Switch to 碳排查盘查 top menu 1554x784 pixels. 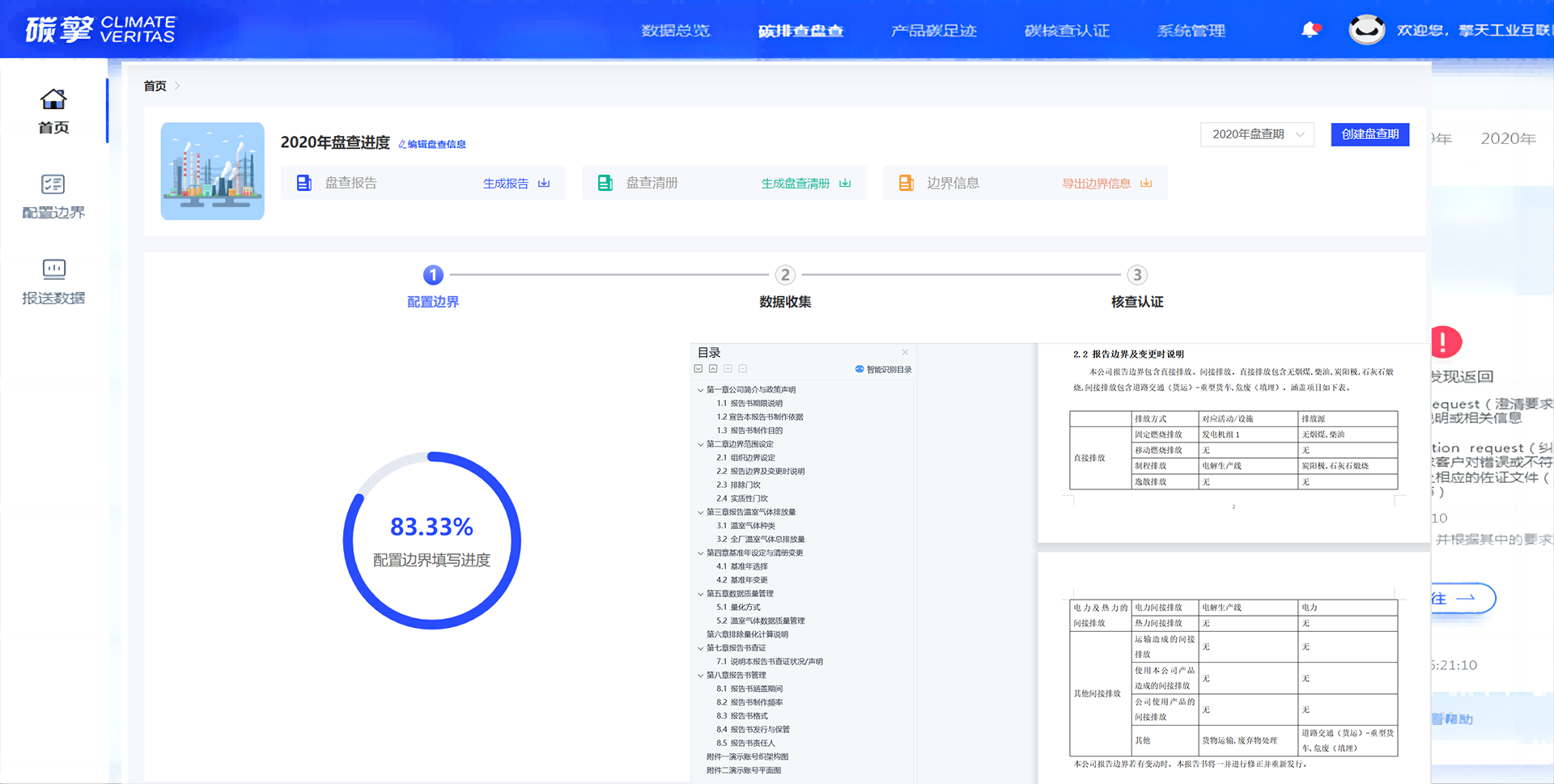pos(800,31)
